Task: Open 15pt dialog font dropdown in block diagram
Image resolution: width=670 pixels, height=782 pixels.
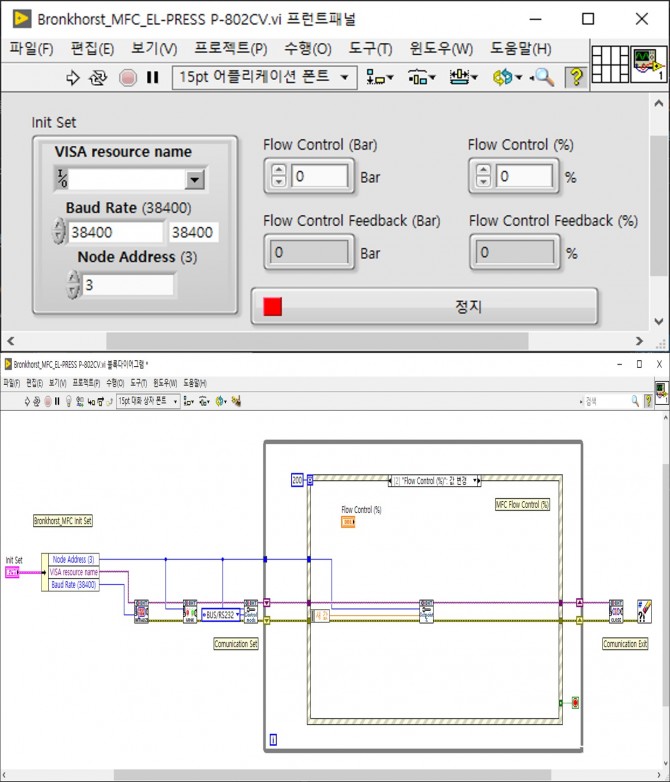Action: (x=148, y=401)
